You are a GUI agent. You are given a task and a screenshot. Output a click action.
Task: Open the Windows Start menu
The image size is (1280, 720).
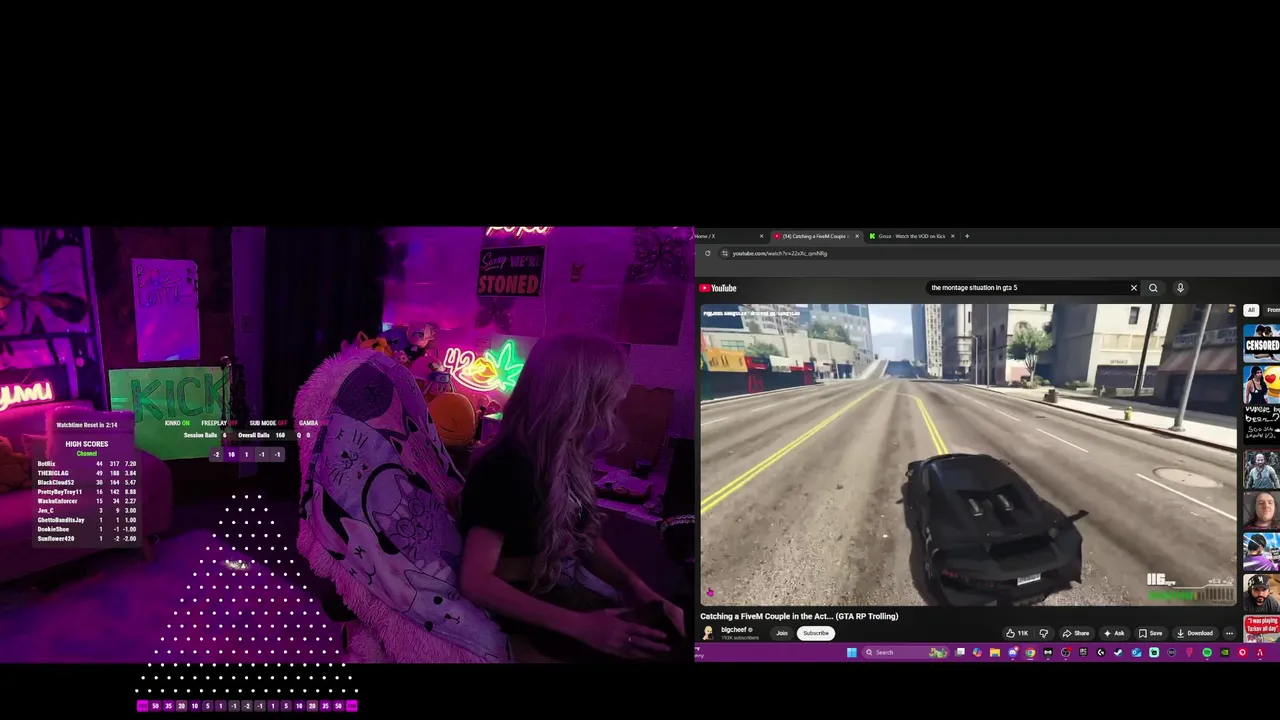pyautogui.click(x=852, y=653)
